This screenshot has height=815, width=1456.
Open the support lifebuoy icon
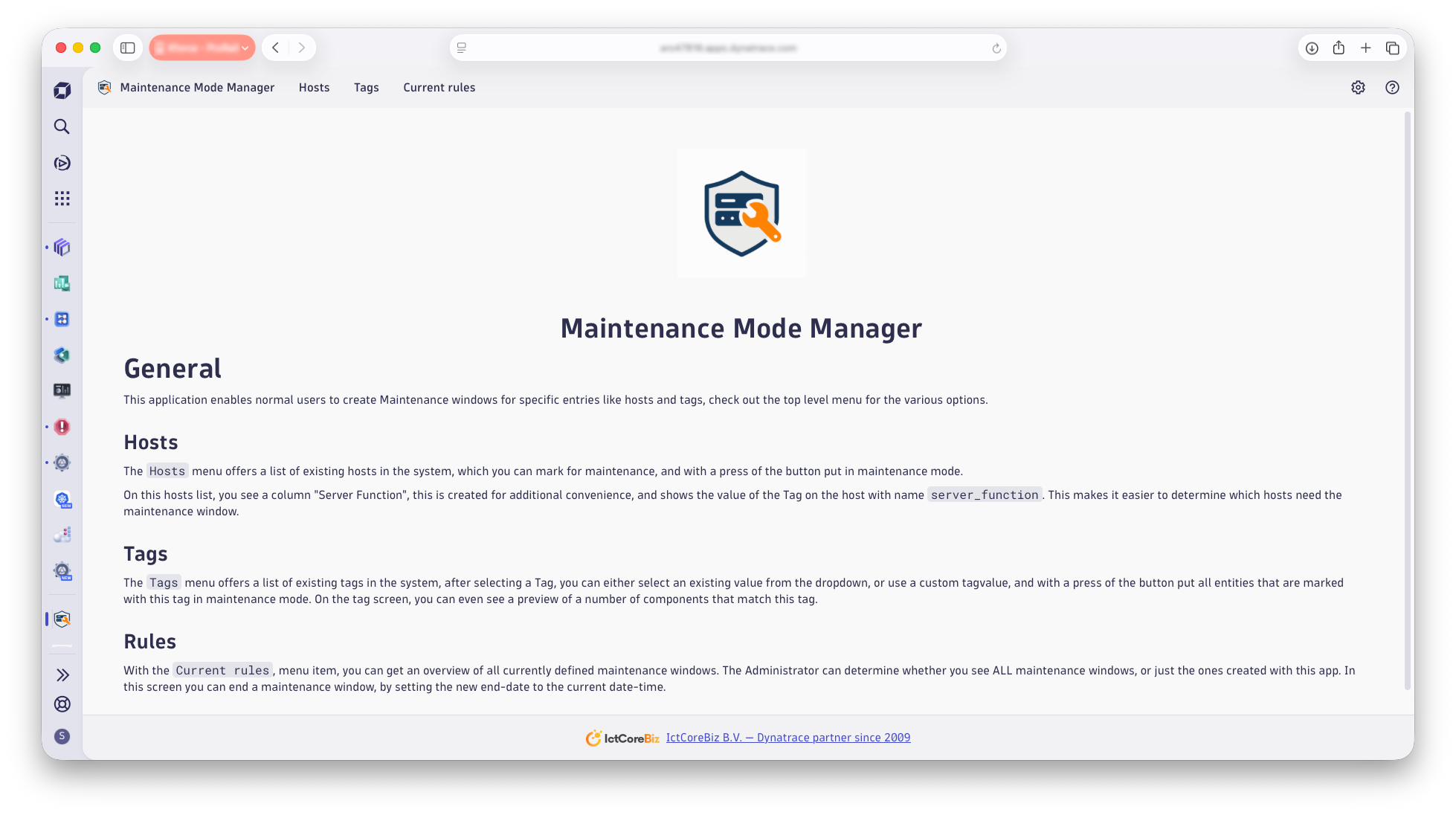(x=62, y=704)
